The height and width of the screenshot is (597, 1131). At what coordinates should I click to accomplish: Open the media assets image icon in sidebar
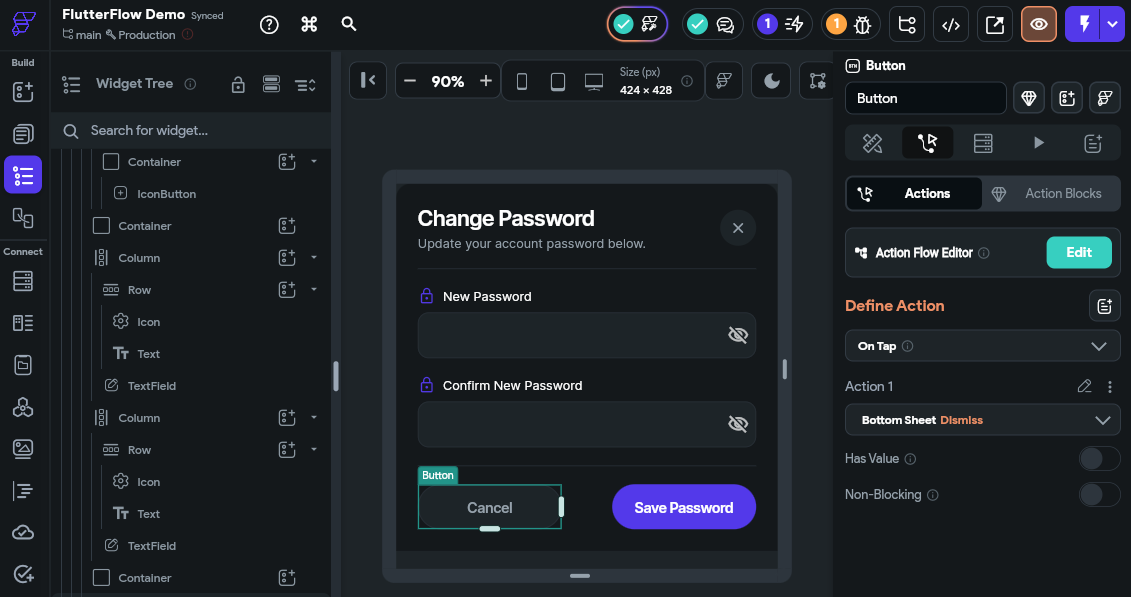pos(23,448)
